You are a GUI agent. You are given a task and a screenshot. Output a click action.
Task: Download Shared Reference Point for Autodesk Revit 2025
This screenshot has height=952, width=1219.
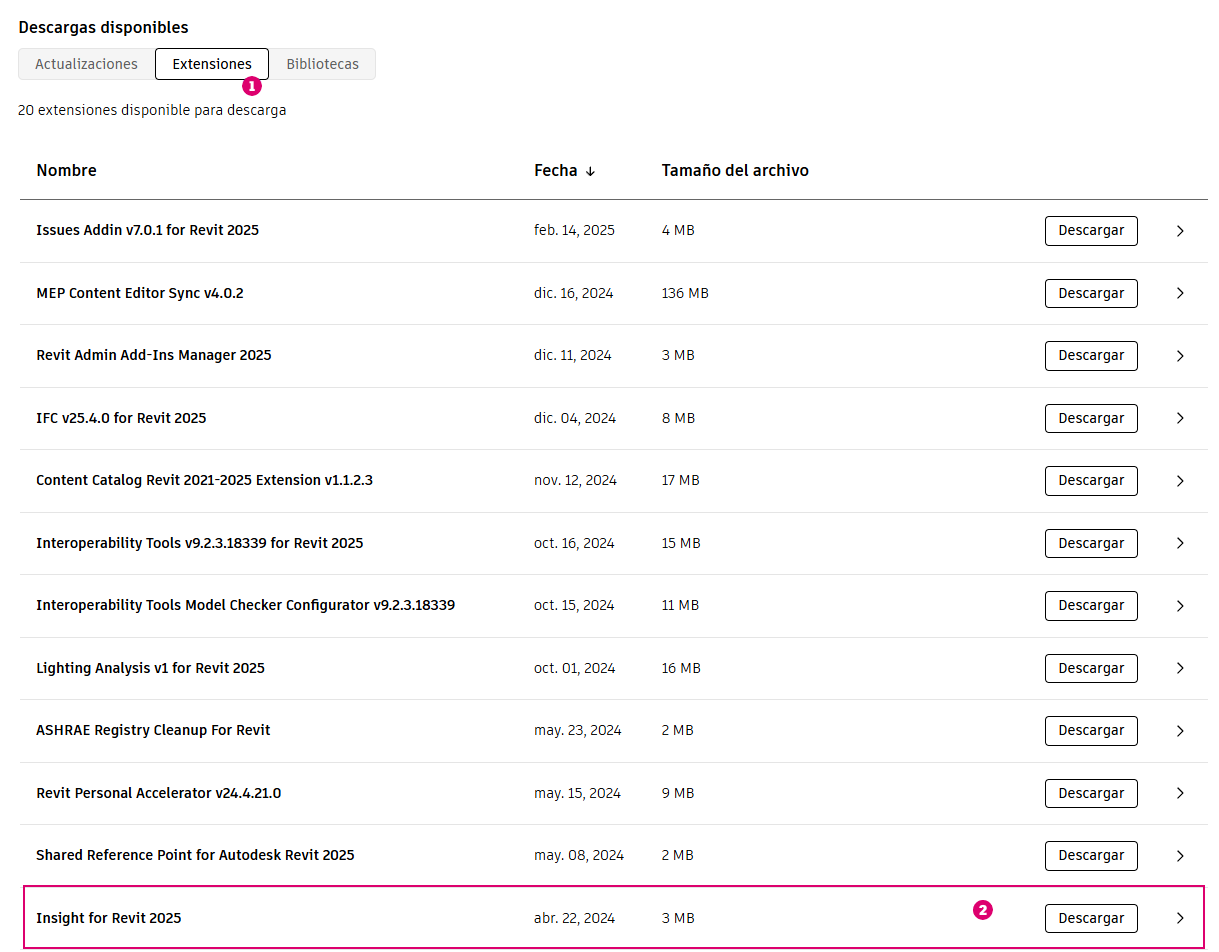(1091, 856)
